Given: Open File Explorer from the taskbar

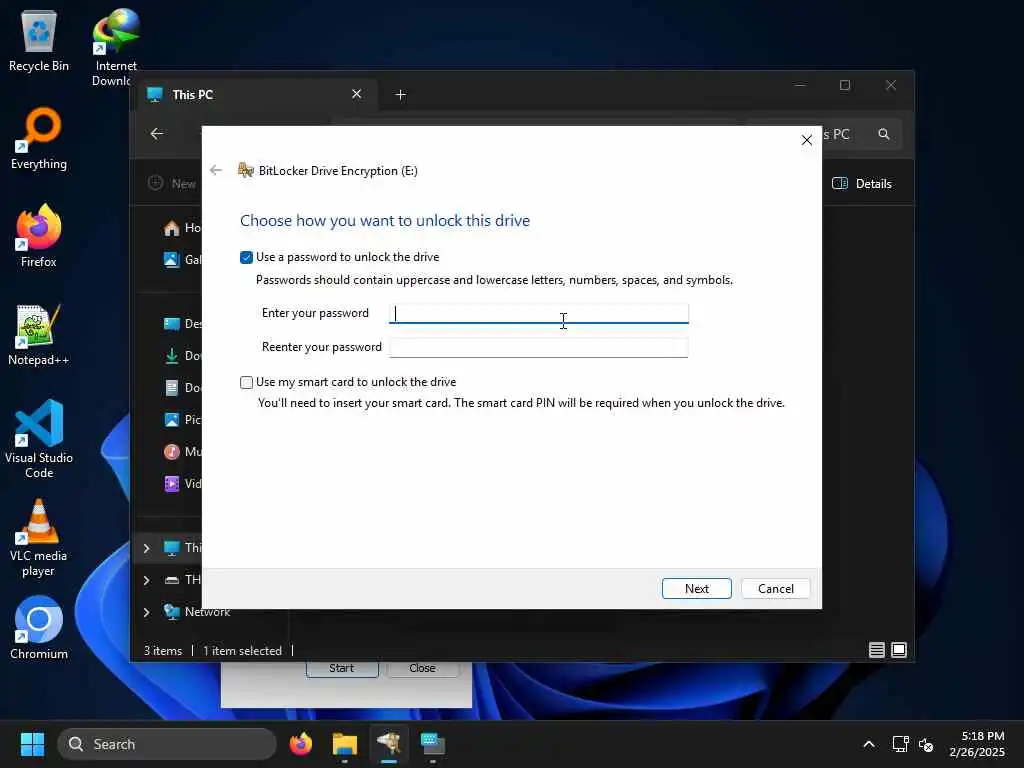Looking at the screenshot, I should (x=345, y=744).
